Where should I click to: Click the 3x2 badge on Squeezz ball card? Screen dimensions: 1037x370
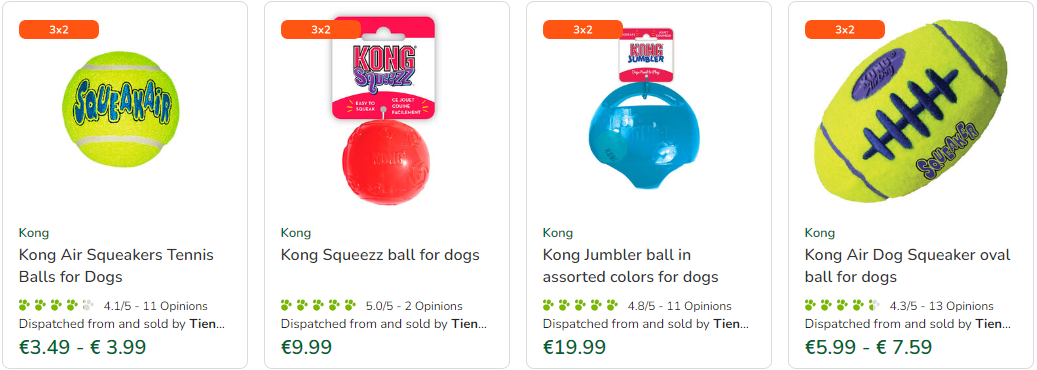321,30
